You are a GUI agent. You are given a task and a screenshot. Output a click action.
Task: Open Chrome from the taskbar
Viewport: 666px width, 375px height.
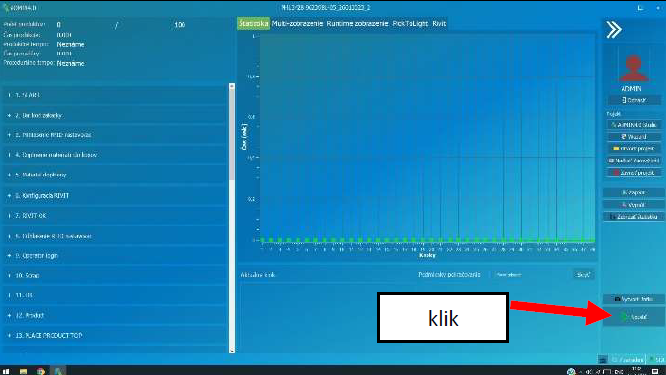tap(41, 371)
